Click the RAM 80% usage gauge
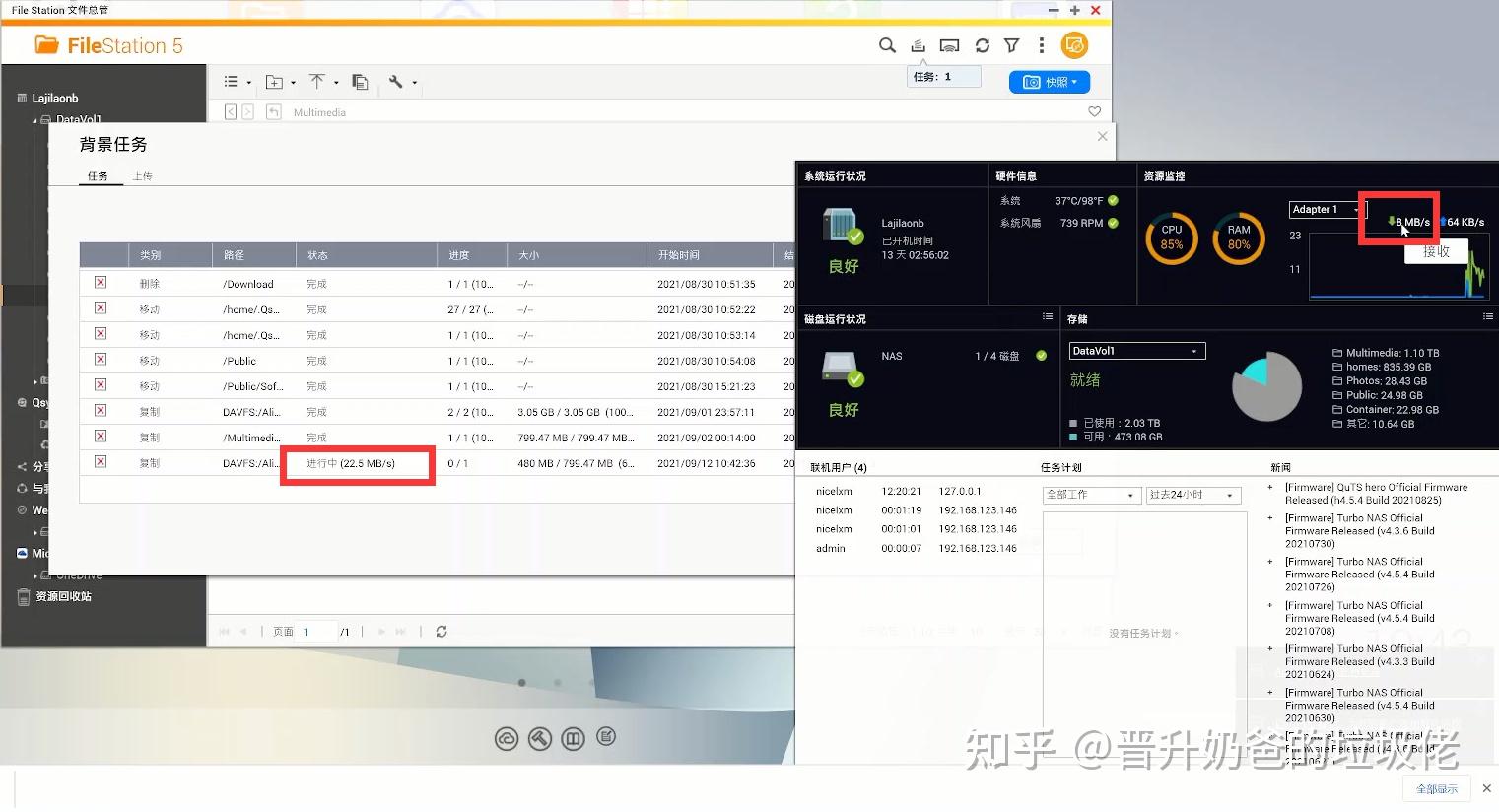This screenshot has width=1499, height=812. [x=1239, y=237]
